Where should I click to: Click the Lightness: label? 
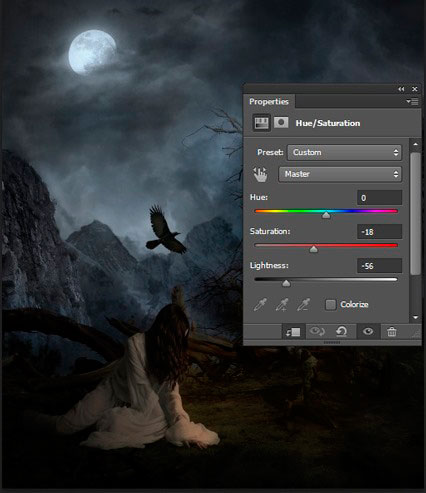click(x=269, y=265)
